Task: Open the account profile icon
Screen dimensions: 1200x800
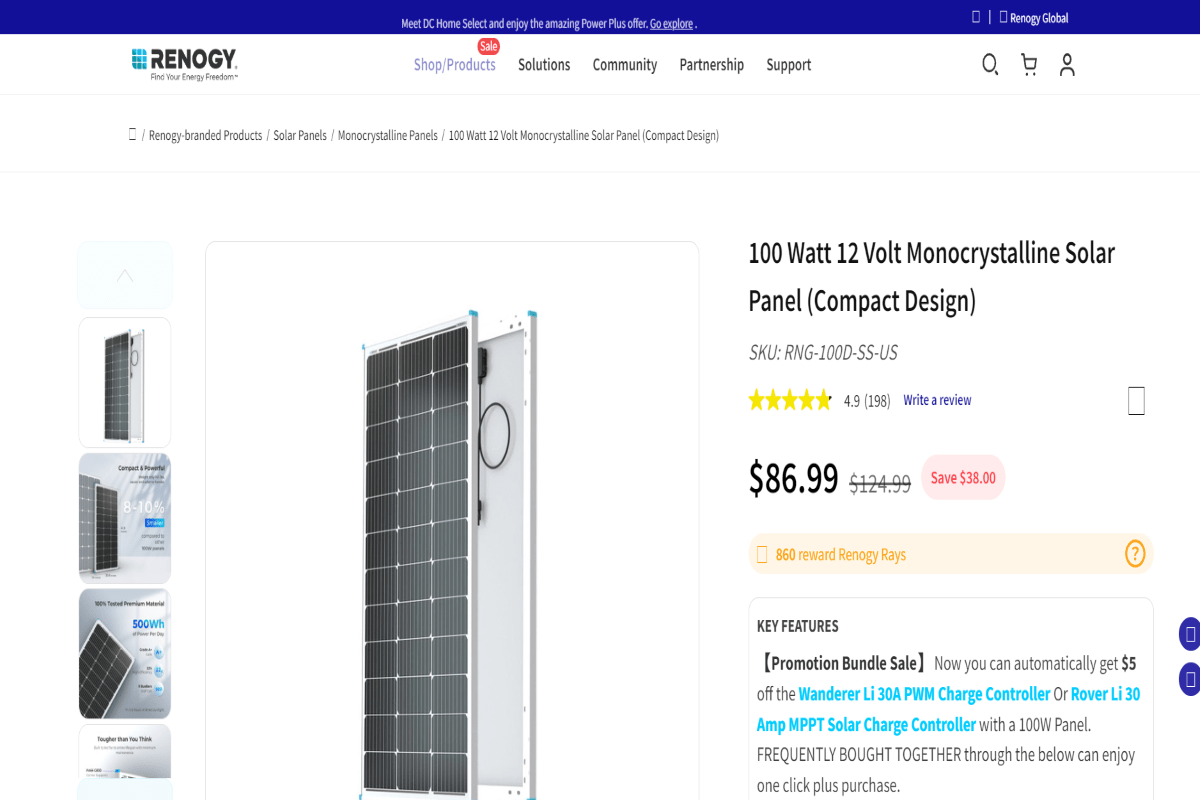Action: [1067, 64]
